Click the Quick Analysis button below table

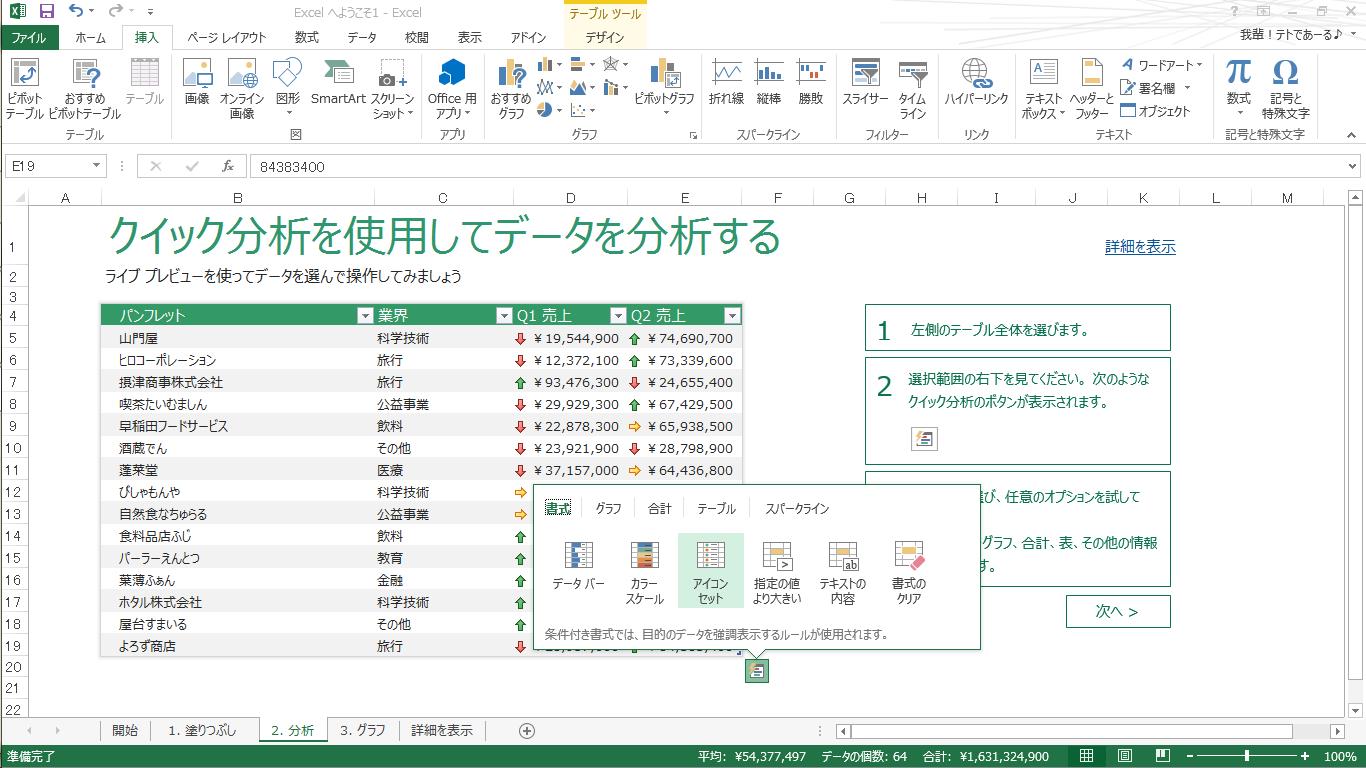click(x=757, y=671)
